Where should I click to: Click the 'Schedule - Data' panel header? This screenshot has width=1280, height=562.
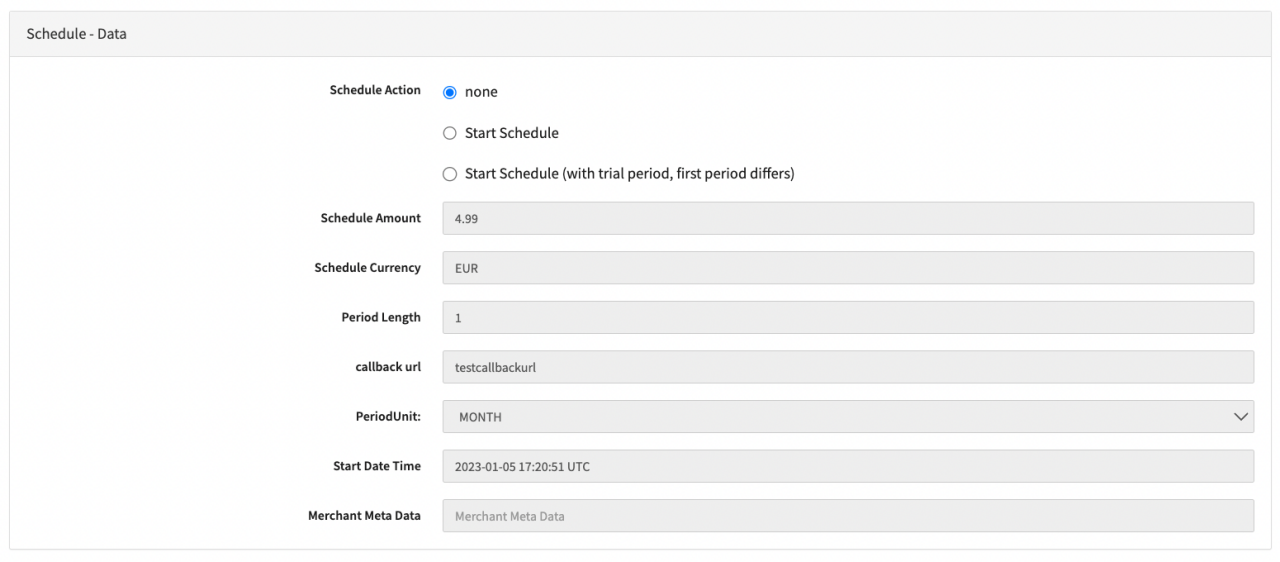pos(77,34)
